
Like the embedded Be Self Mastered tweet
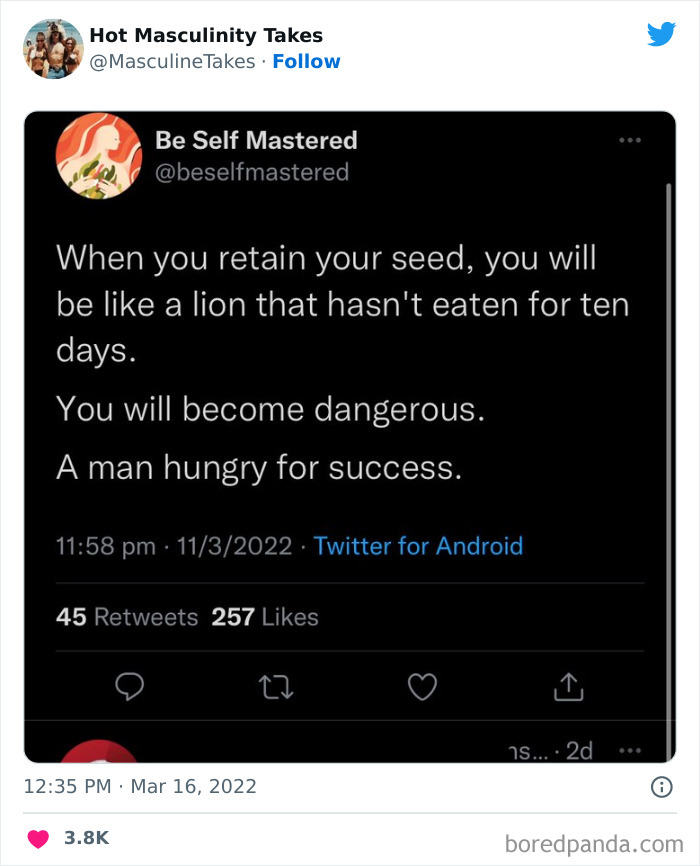click(422, 687)
